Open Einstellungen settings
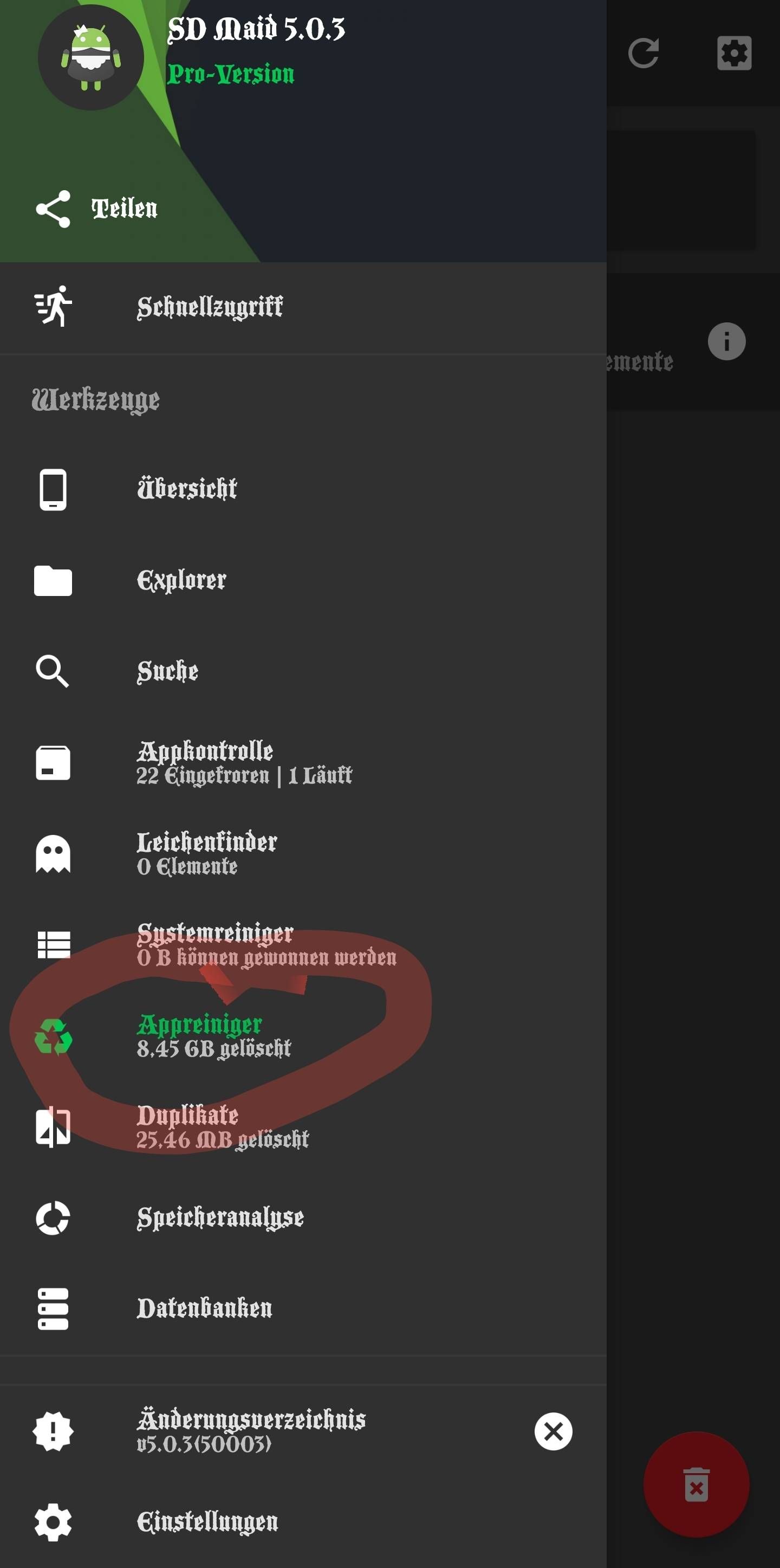This screenshot has width=780, height=1568. point(207,1522)
